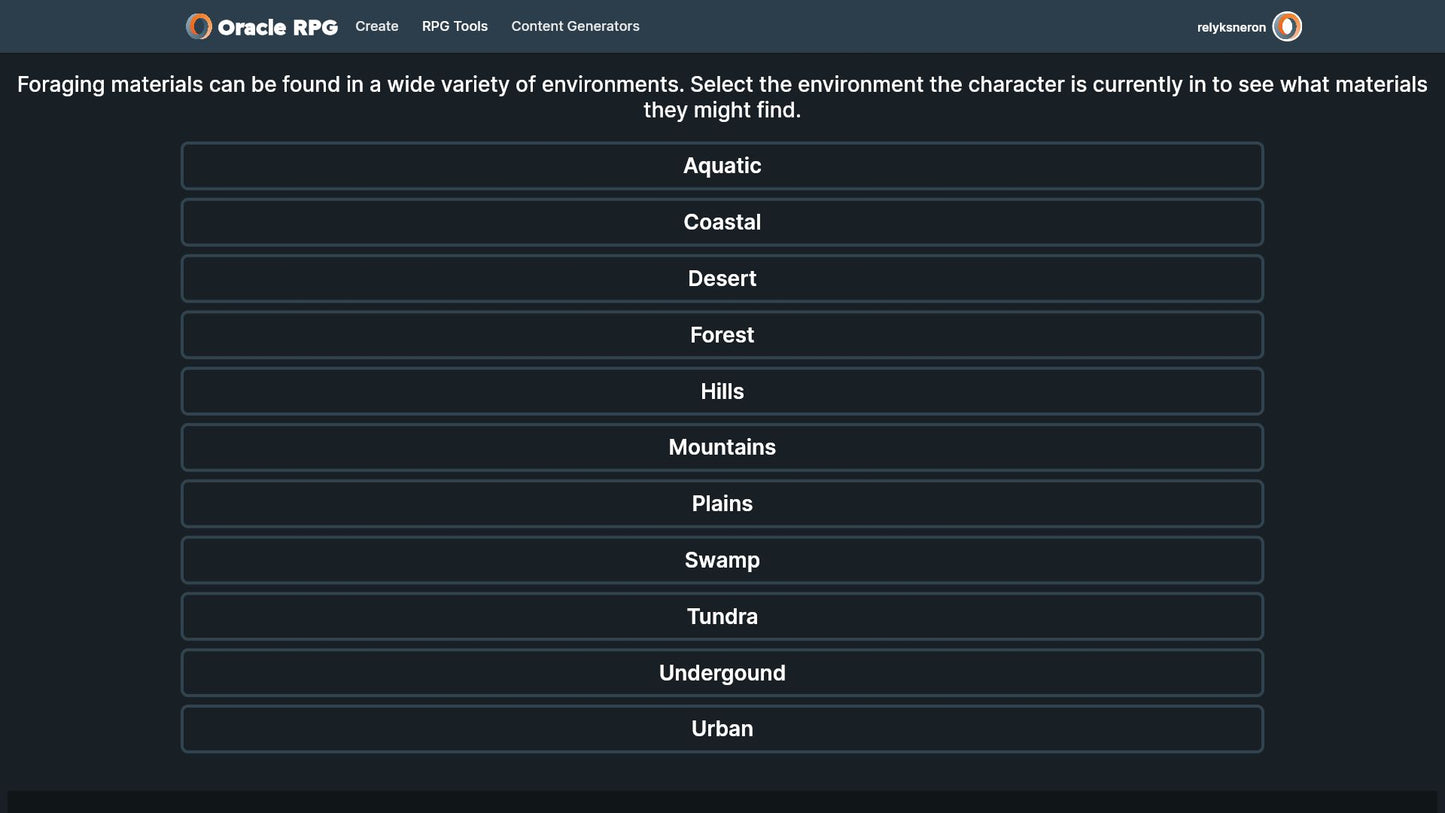Pick the Urban environment
This screenshot has height=813, width=1445.
tap(722, 729)
